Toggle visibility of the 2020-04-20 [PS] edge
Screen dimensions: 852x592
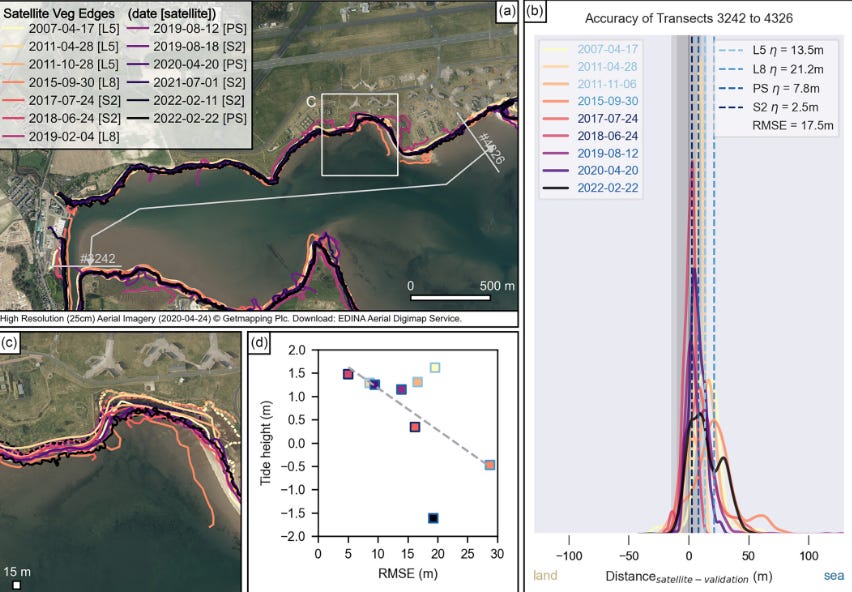(x=137, y=63)
